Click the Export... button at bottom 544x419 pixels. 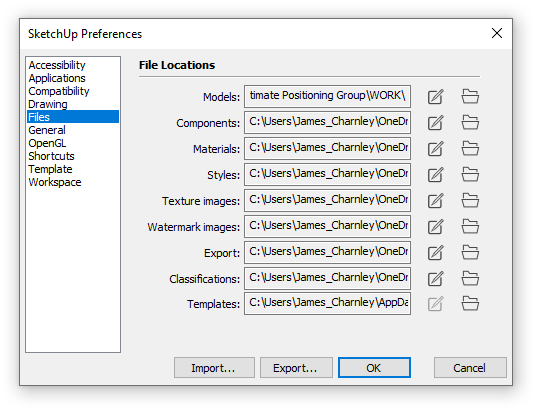coord(296,368)
